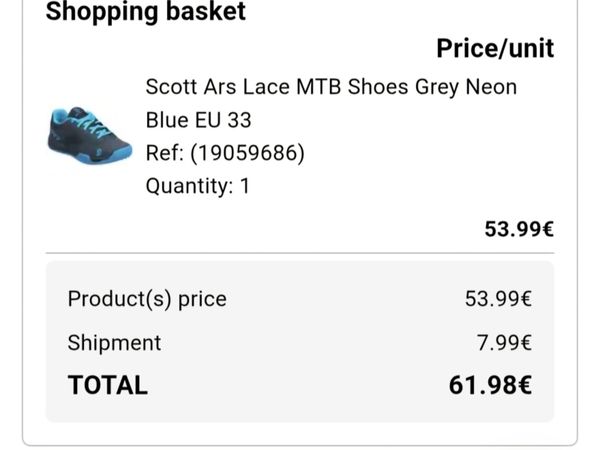The height and width of the screenshot is (450, 600).
Task: Click the word "Scott" in the product name
Action: click(x=170, y=87)
